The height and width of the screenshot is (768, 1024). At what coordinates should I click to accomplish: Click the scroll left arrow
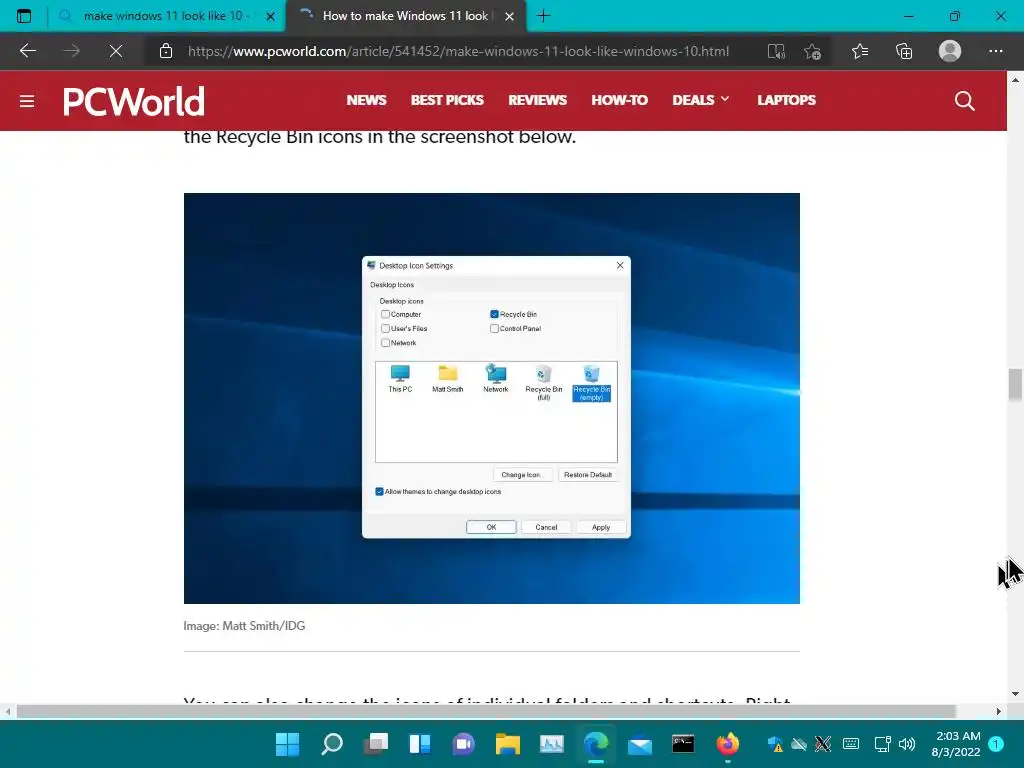pos(7,711)
